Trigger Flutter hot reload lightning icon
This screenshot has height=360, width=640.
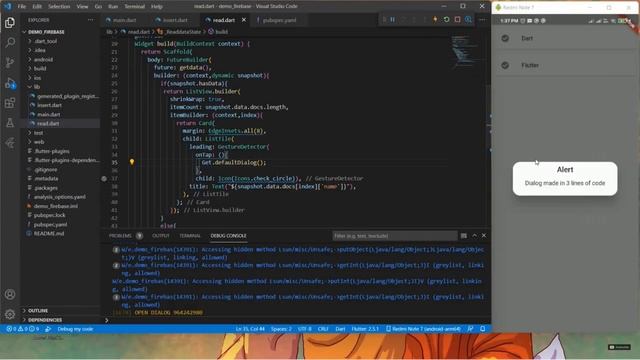pyautogui.click(x=435, y=20)
